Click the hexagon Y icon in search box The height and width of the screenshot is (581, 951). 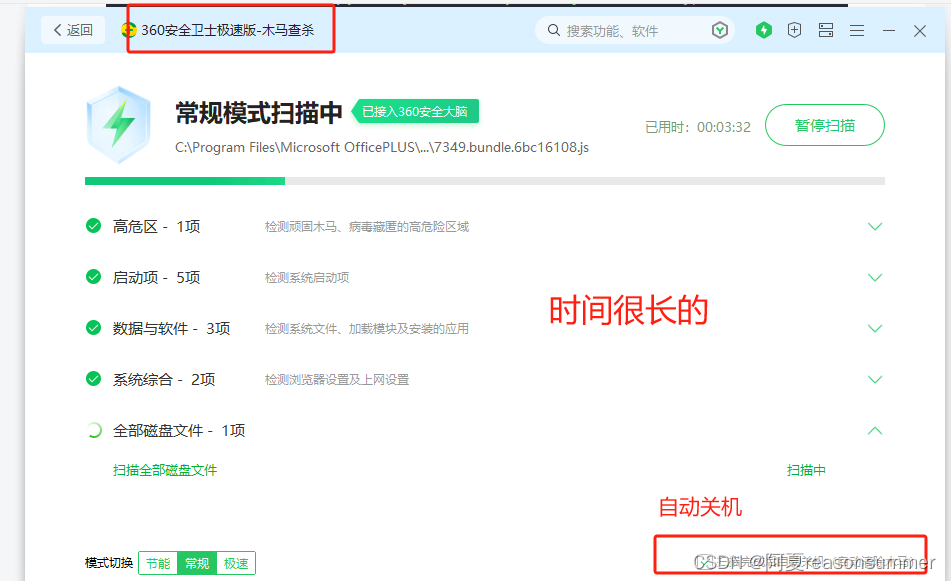pyautogui.click(x=719, y=30)
